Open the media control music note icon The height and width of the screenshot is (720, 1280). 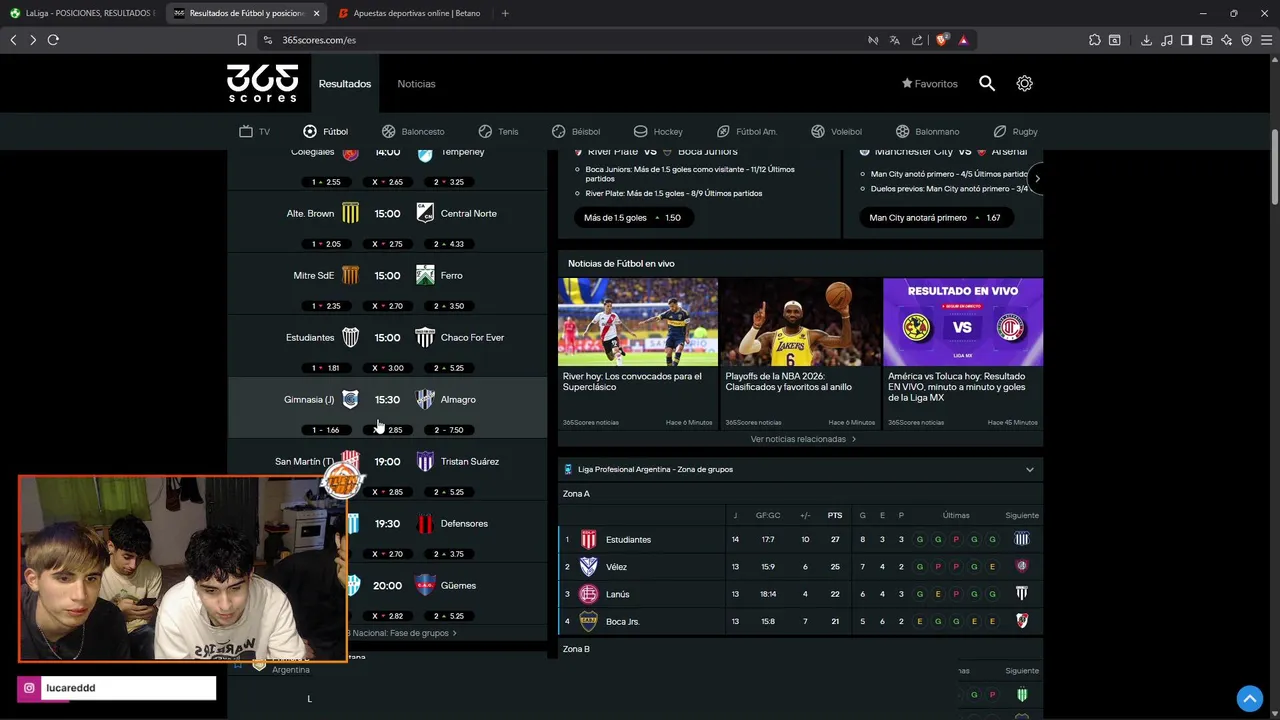coord(1166,40)
